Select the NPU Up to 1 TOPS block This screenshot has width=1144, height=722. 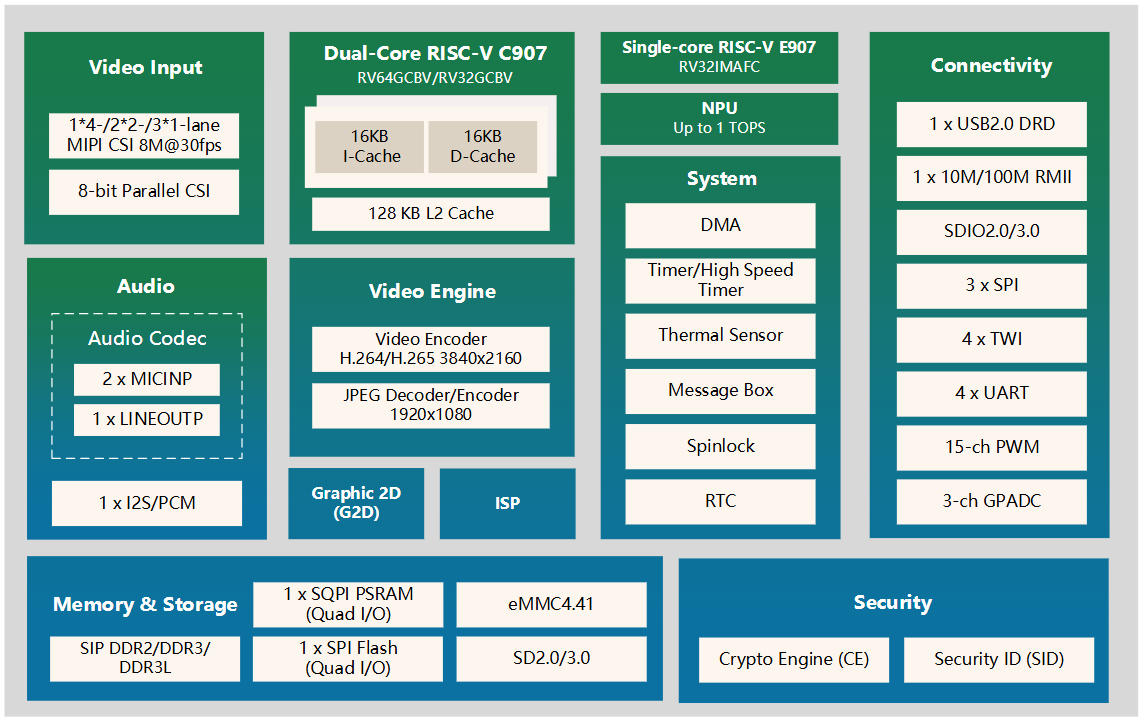(x=719, y=118)
